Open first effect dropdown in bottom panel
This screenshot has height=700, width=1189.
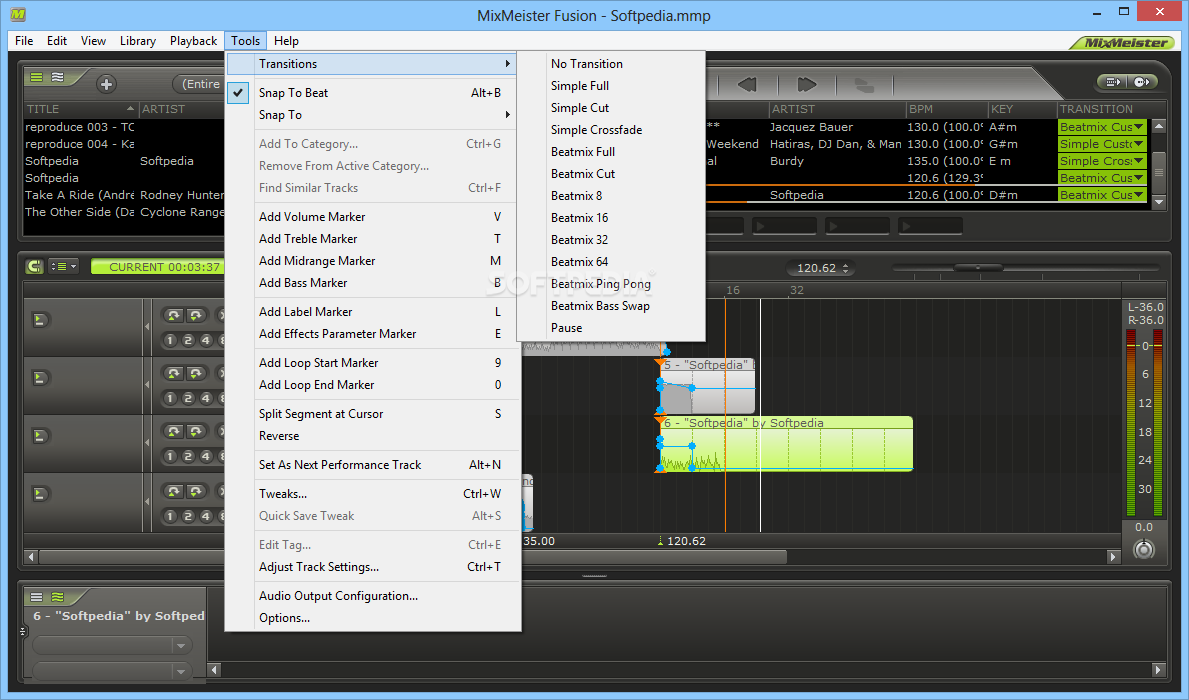point(112,645)
